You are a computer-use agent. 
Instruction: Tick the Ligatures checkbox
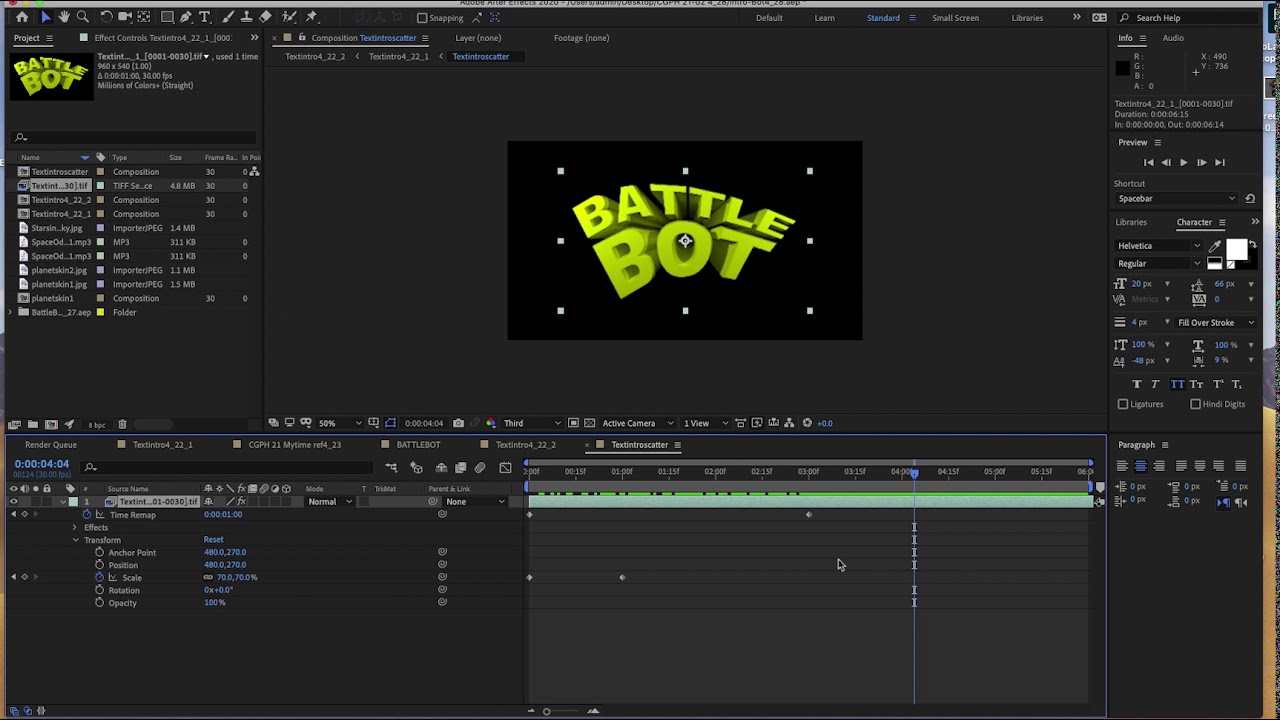(x=1123, y=404)
